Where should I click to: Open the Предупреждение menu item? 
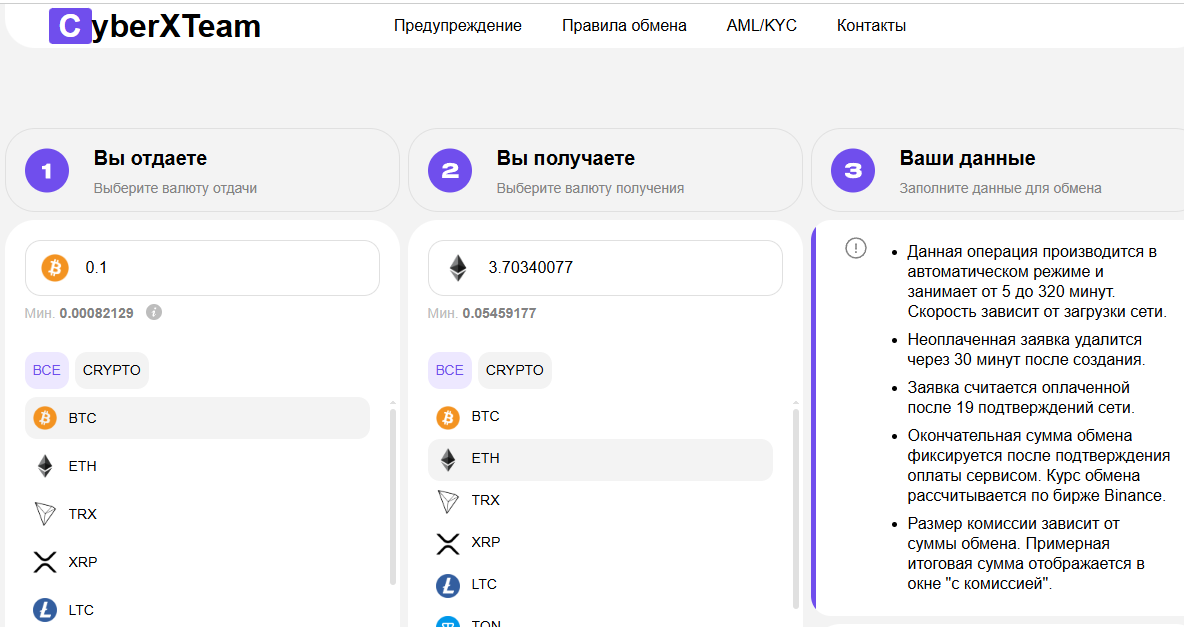tap(458, 26)
